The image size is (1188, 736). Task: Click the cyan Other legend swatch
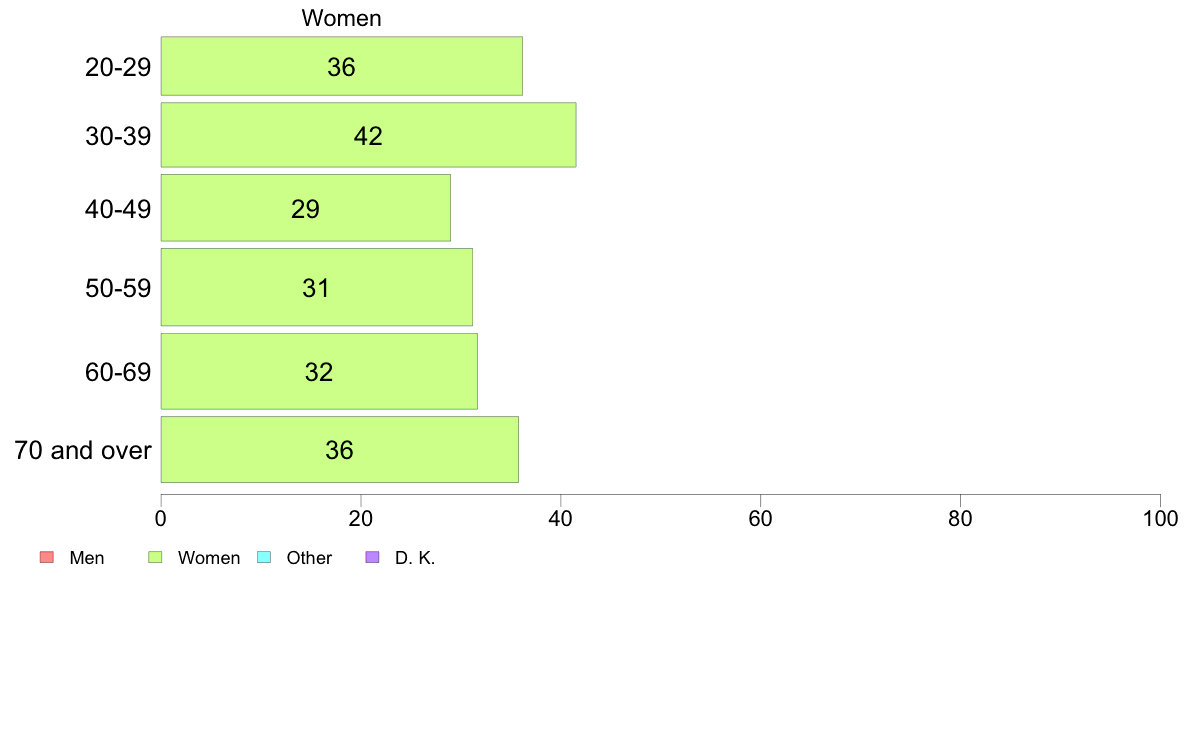tap(264, 557)
